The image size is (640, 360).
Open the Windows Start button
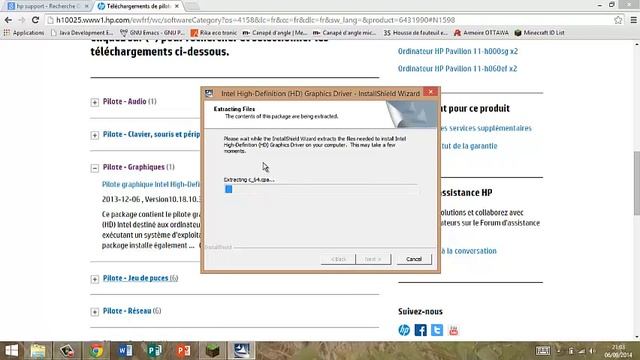pos(11,351)
